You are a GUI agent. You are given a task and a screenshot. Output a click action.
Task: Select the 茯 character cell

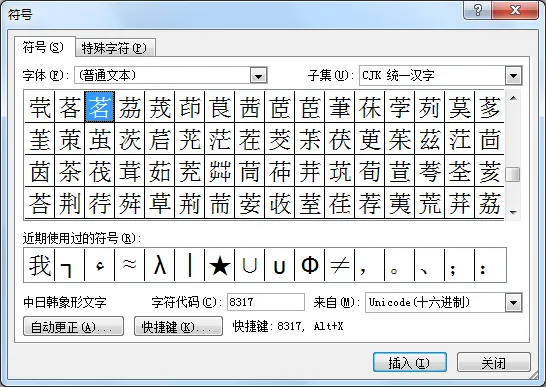tap(340, 139)
